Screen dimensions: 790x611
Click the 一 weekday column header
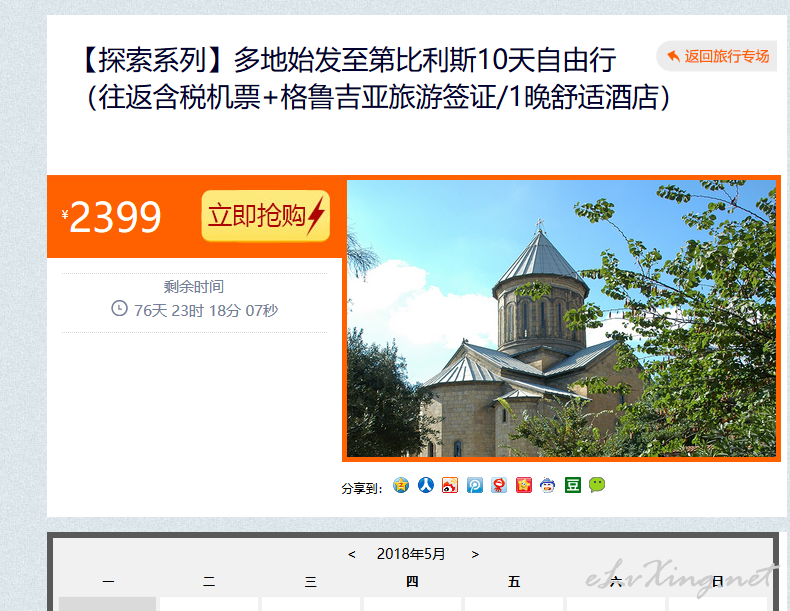click(108, 582)
